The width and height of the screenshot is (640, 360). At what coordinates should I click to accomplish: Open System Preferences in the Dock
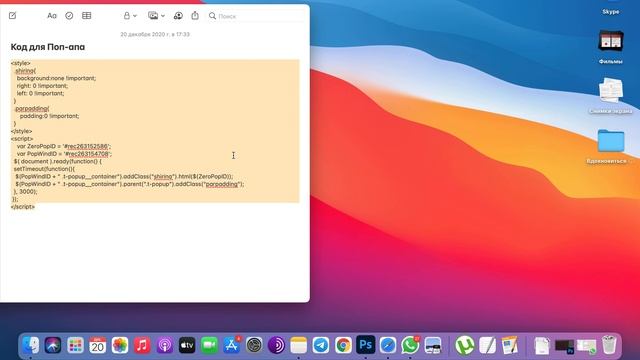(254, 345)
